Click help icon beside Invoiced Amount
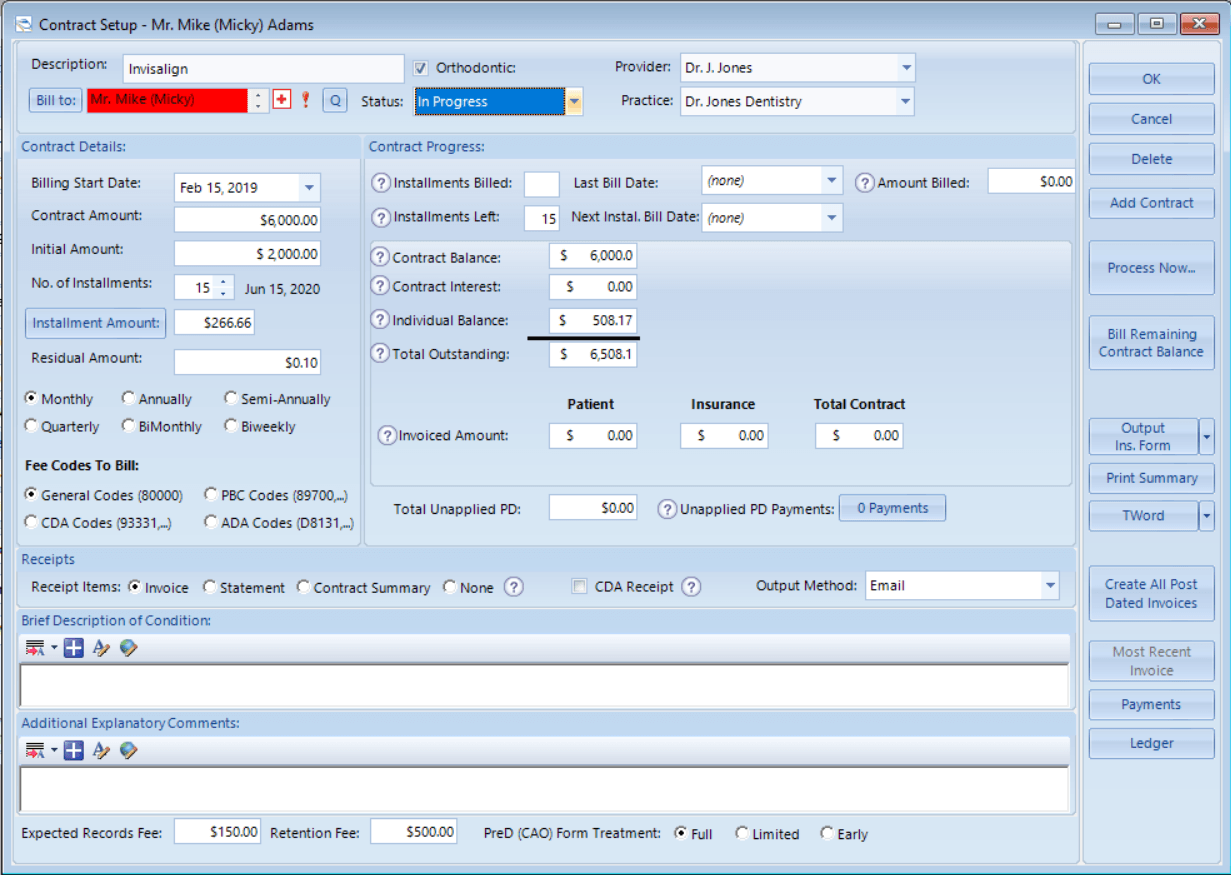Viewport: 1231px width, 875px height. click(387, 436)
